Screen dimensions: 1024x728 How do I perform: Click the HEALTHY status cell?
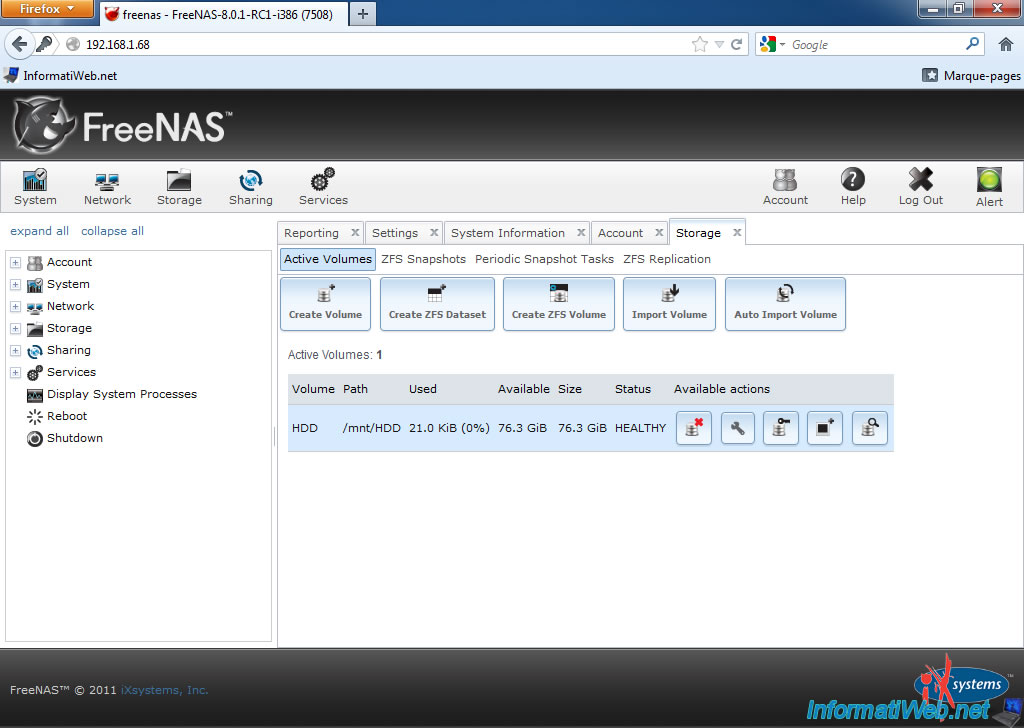click(x=640, y=428)
